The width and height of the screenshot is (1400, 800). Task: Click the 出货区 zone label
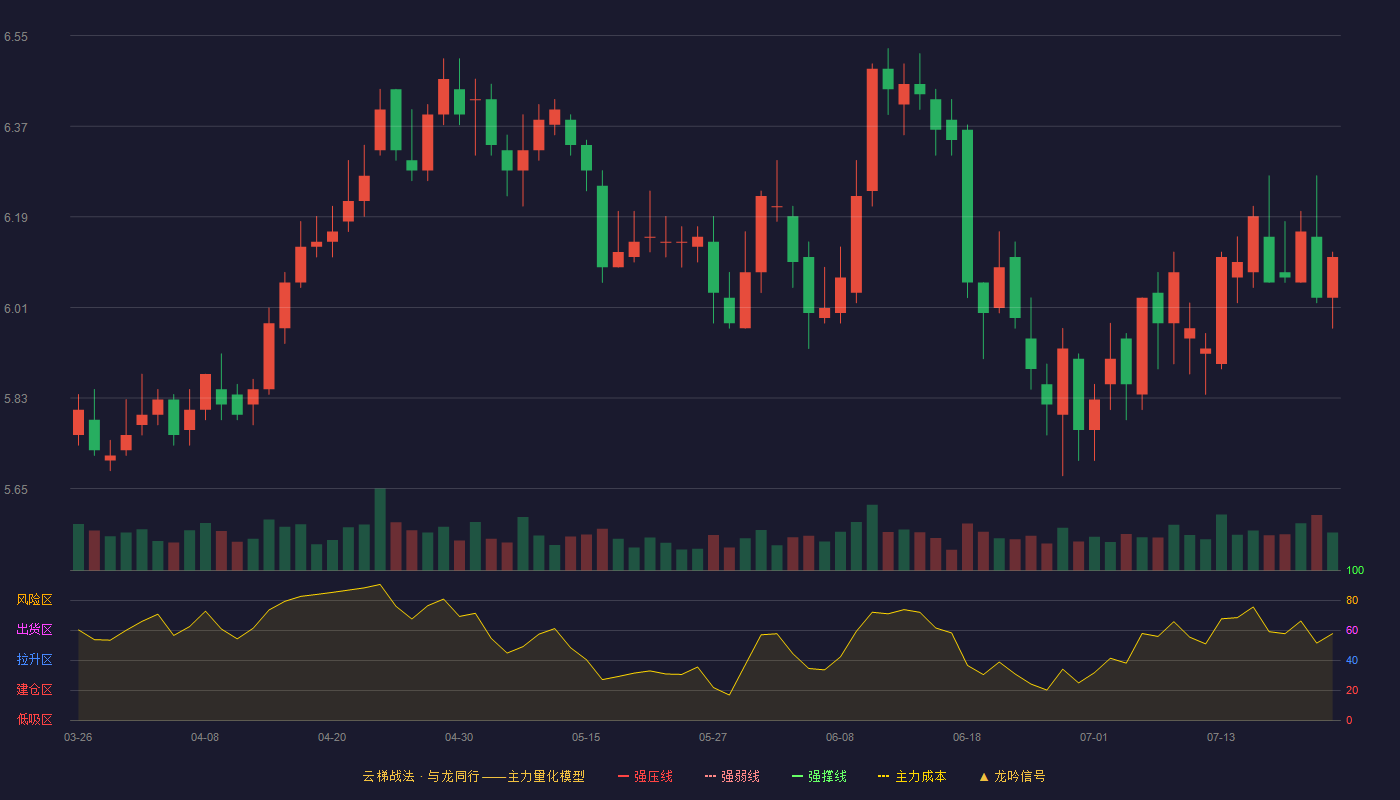tap(35, 630)
